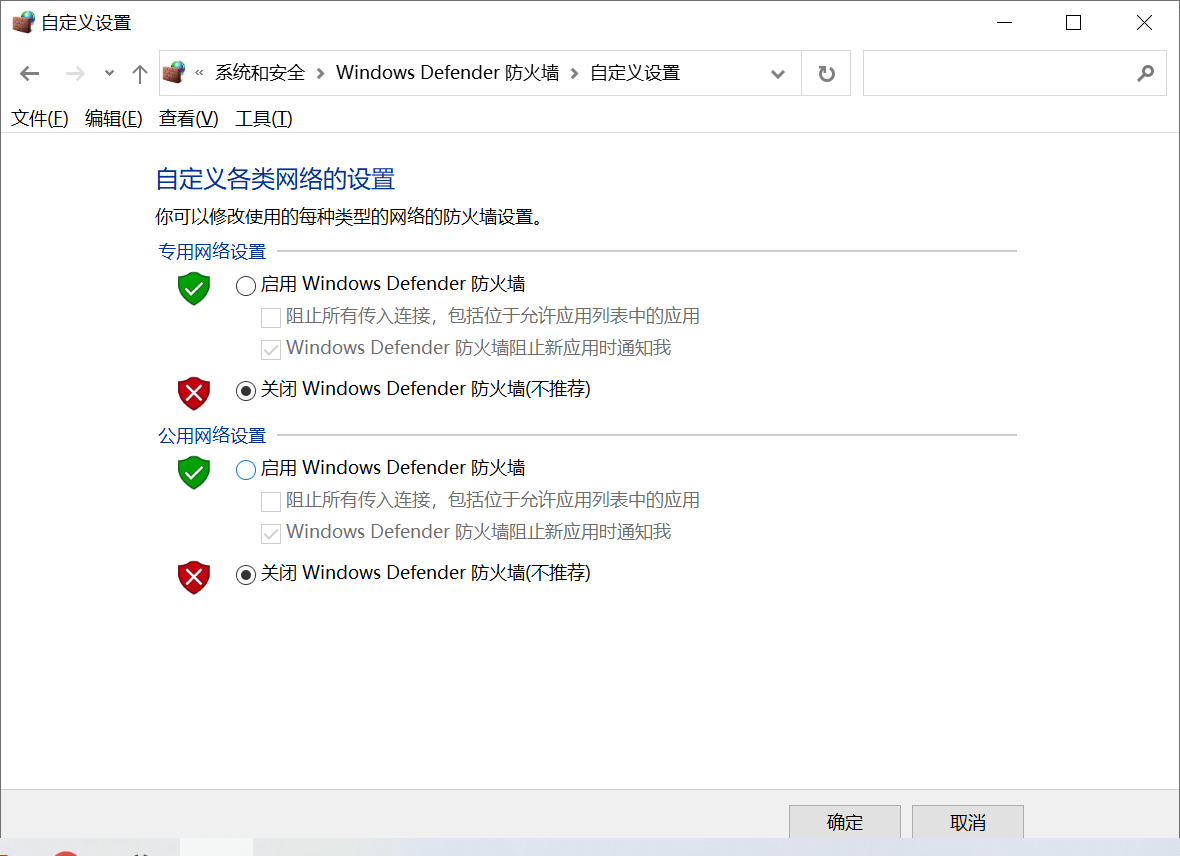Expand arrow after Windows Defender 防火墙 breadcrumb

click(575, 73)
